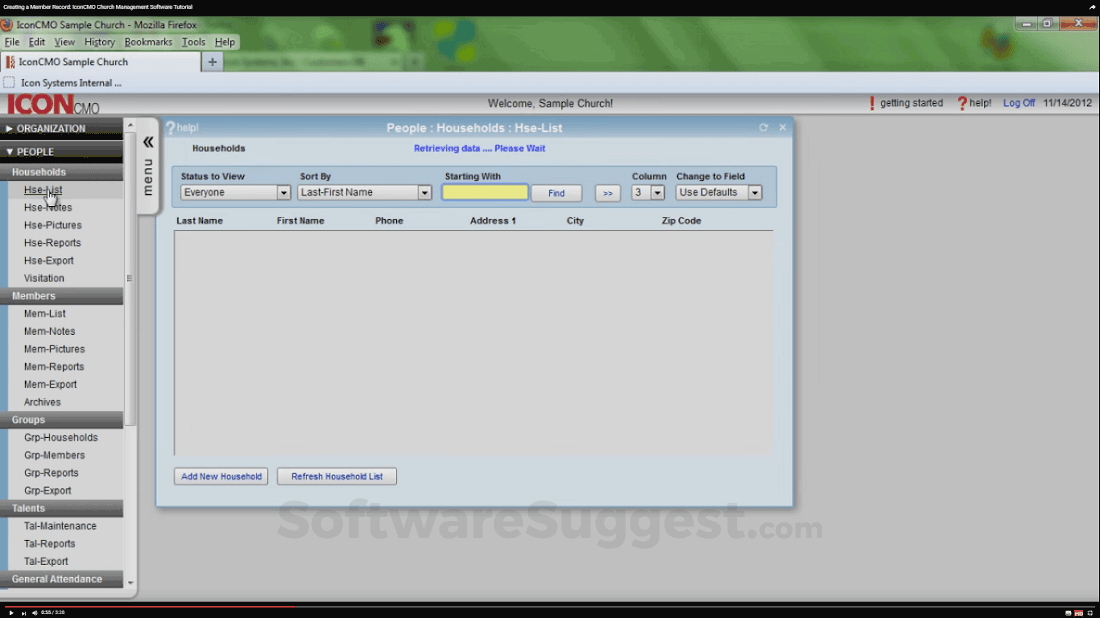Open the Firefox Edit menu
The width and height of the screenshot is (1100, 618).
[36, 42]
